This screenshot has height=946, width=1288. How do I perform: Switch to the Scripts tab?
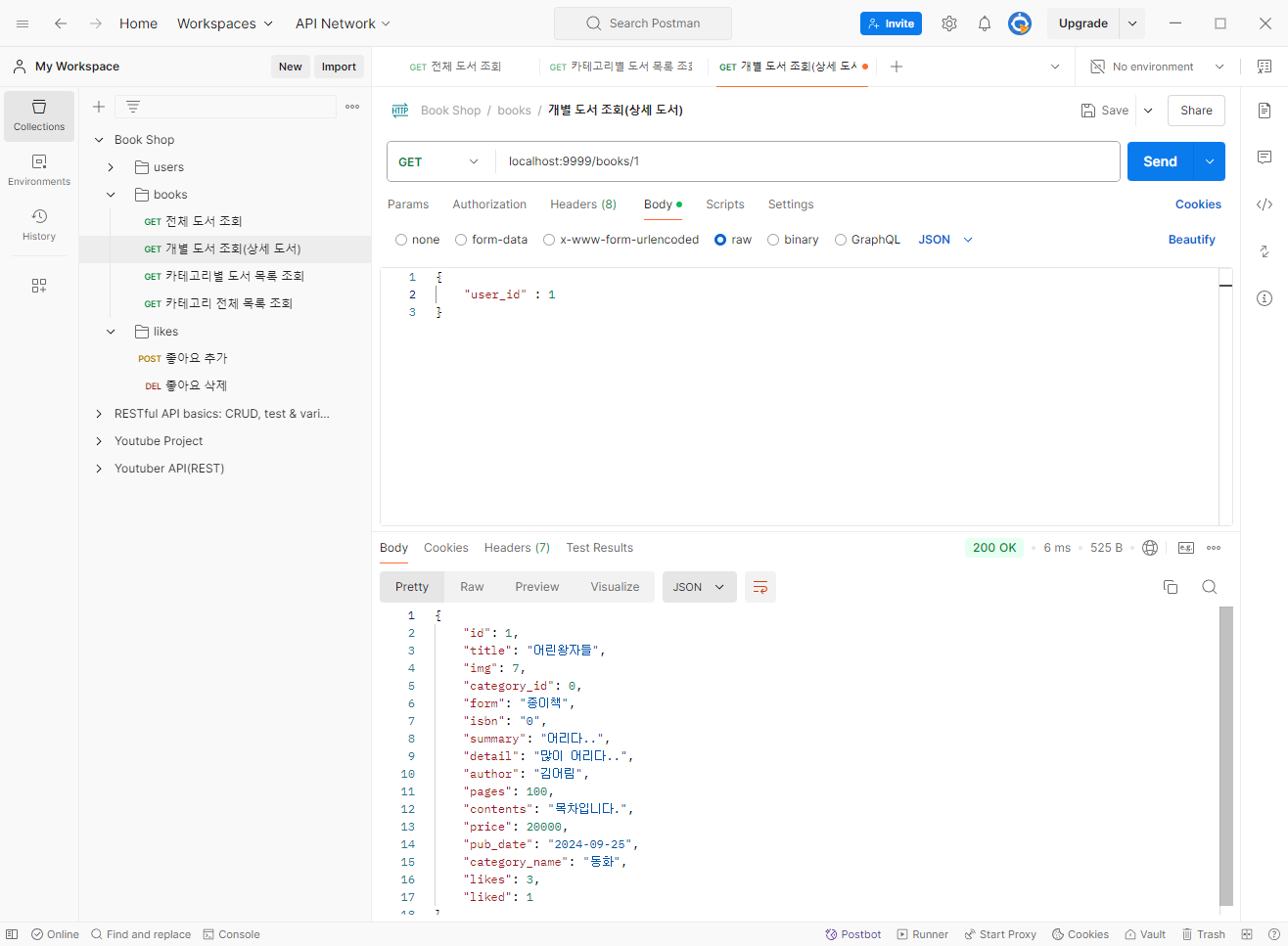pos(725,204)
